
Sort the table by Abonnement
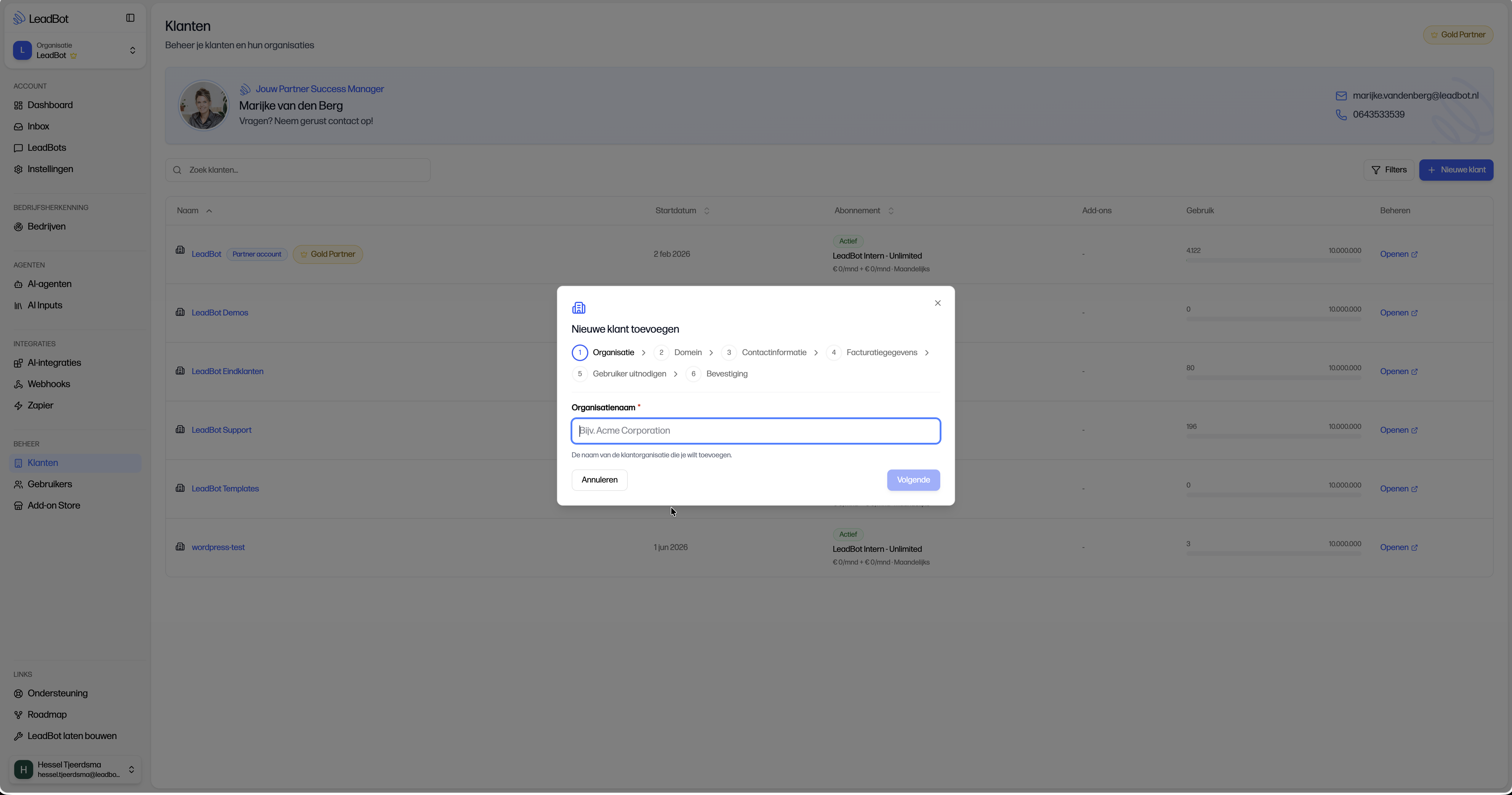pyautogui.click(x=864, y=211)
